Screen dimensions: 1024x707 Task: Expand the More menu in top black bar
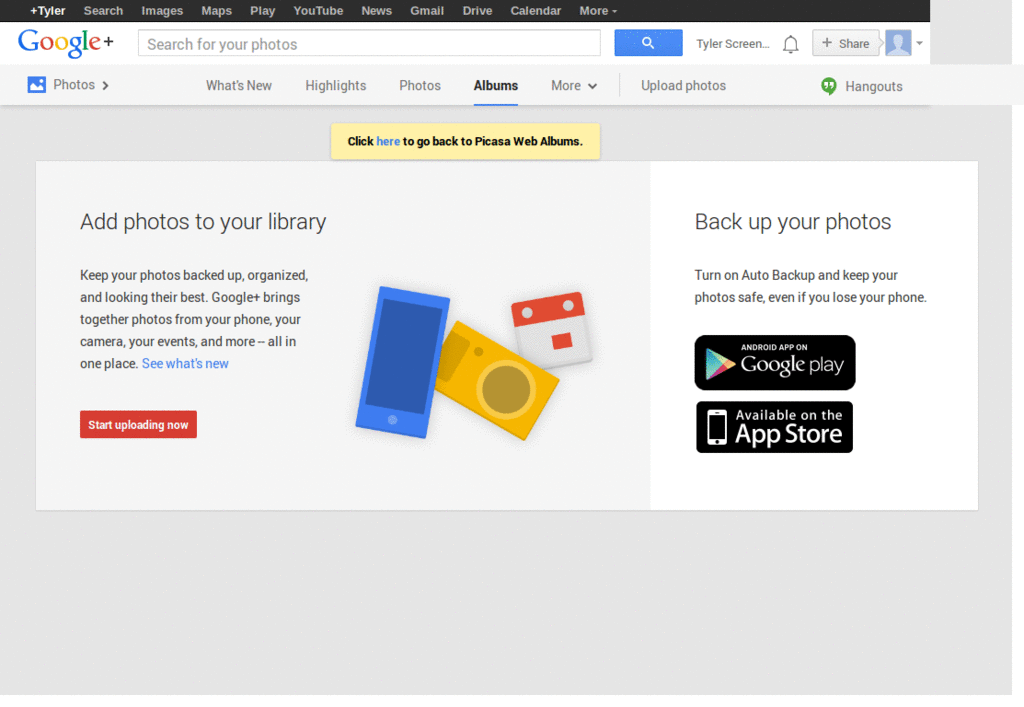598,10
